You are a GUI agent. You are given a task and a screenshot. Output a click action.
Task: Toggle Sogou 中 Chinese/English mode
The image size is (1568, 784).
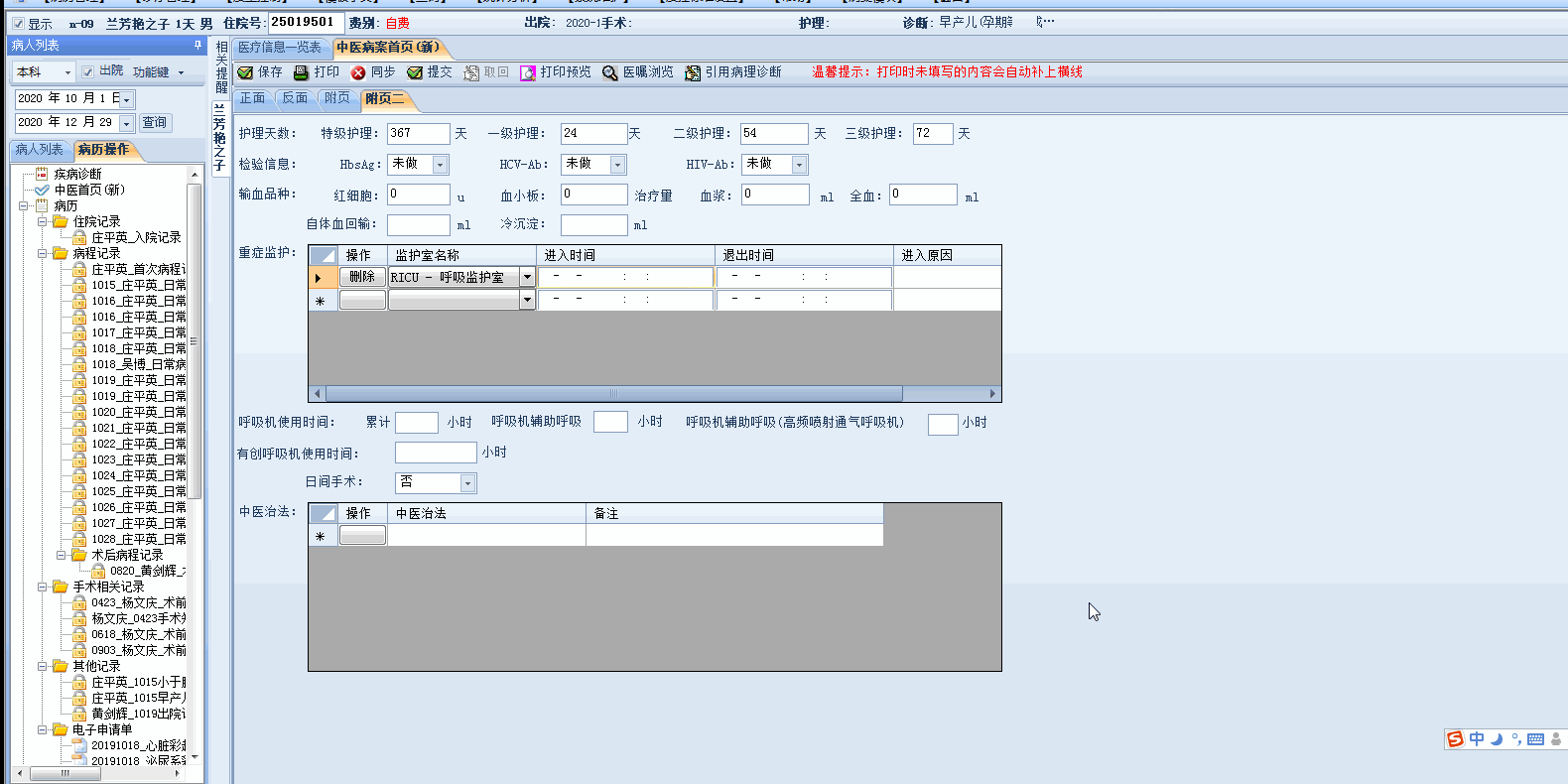click(x=1477, y=738)
